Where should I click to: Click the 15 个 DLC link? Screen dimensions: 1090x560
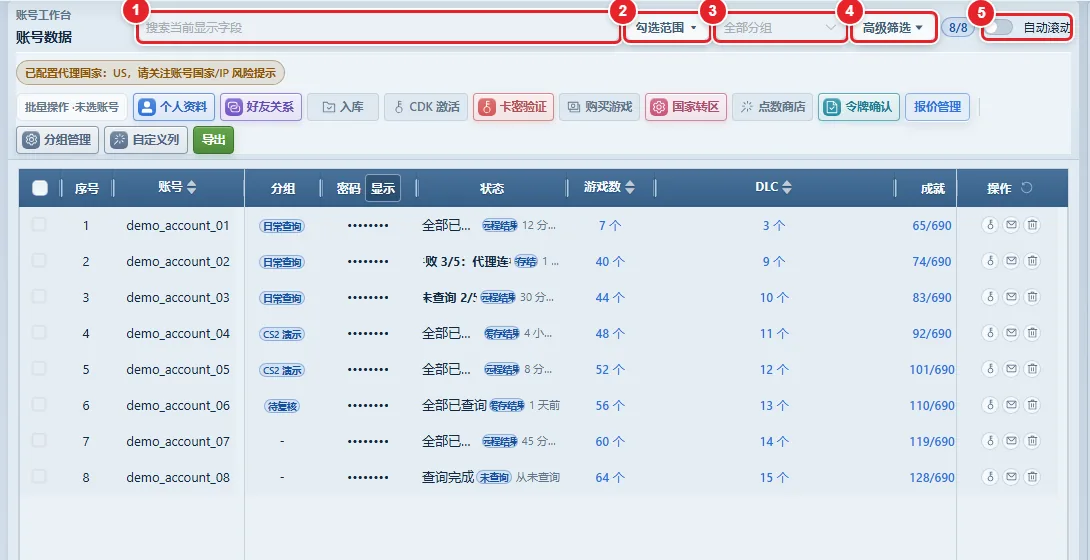pyautogui.click(x=774, y=477)
